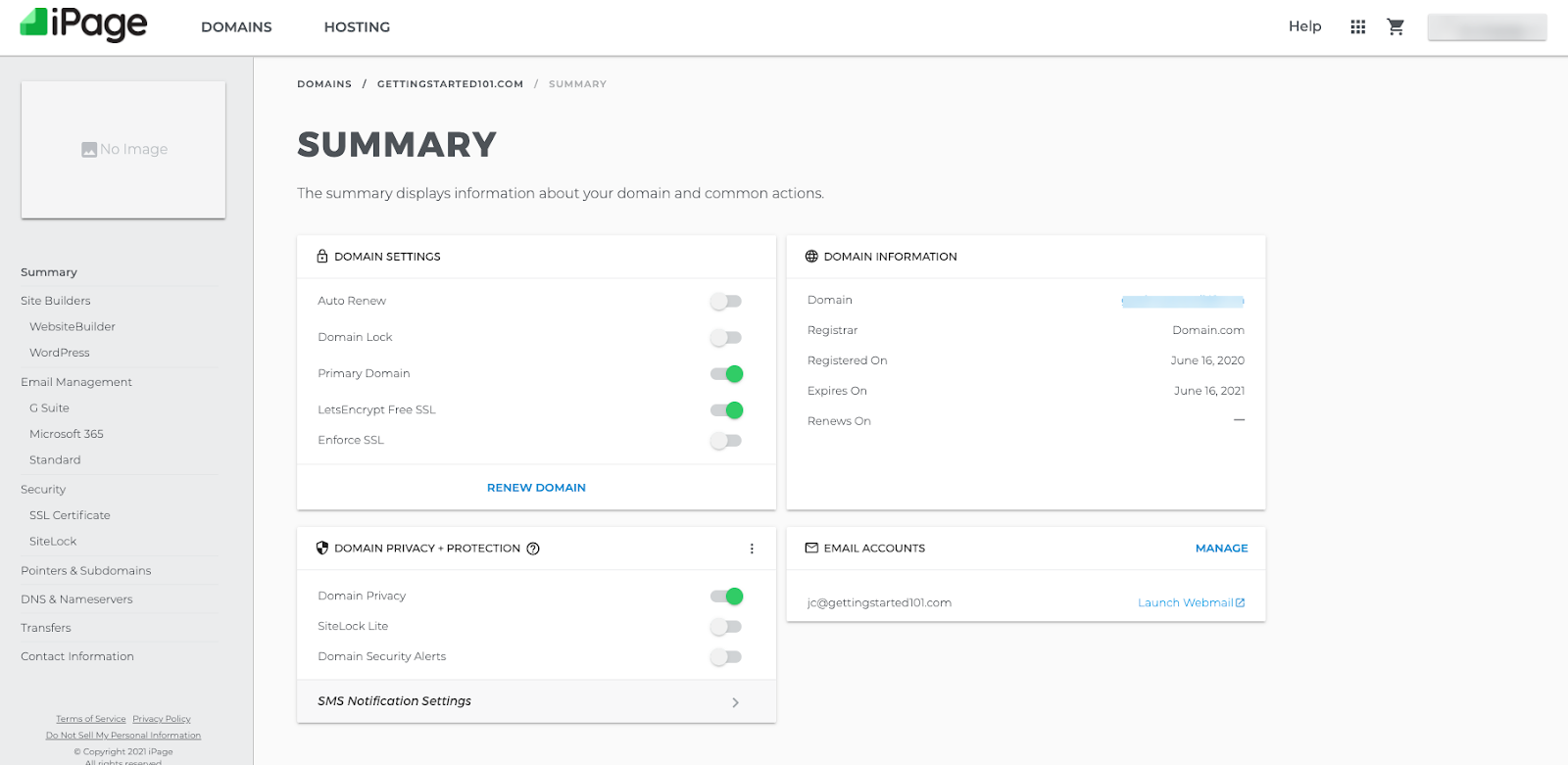The width and height of the screenshot is (1568, 765).
Task: Open the apps grid icon
Action: tap(1357, 27)
